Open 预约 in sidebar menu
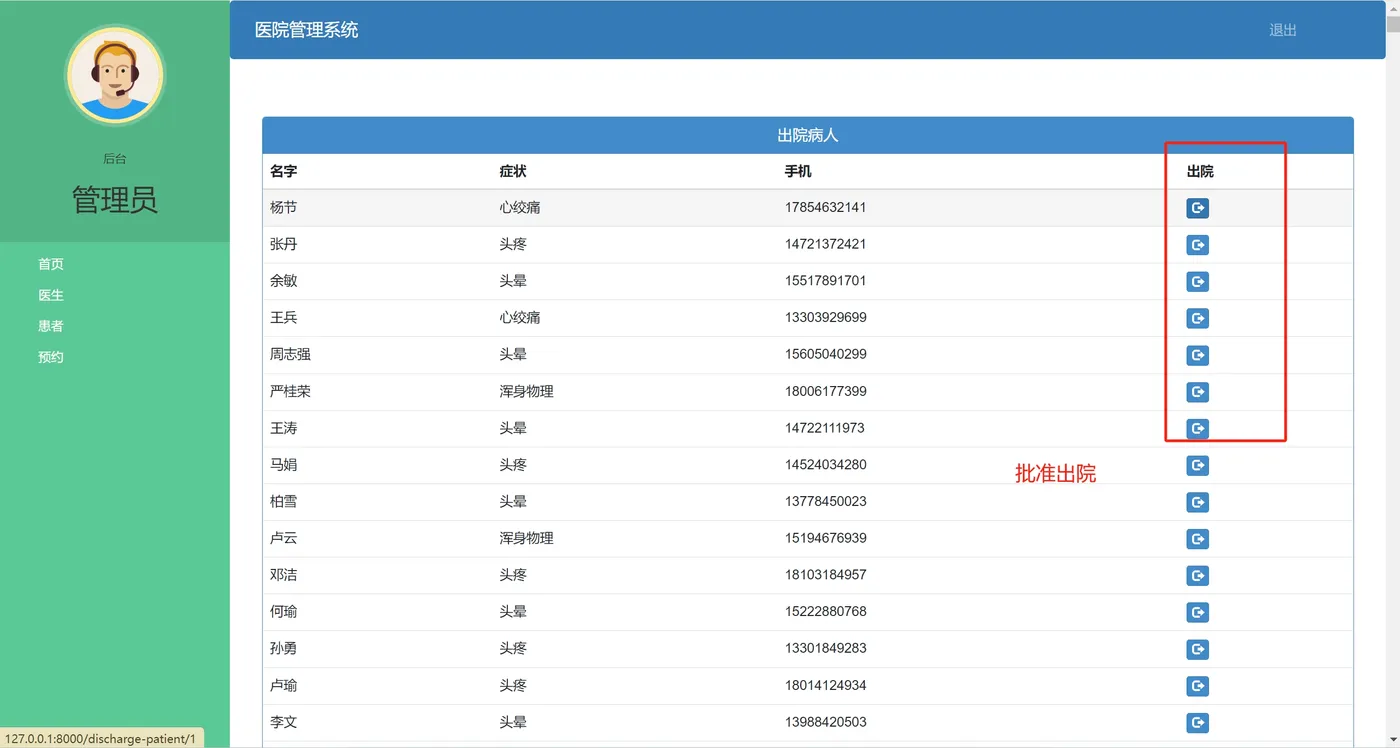 [51, 357]
